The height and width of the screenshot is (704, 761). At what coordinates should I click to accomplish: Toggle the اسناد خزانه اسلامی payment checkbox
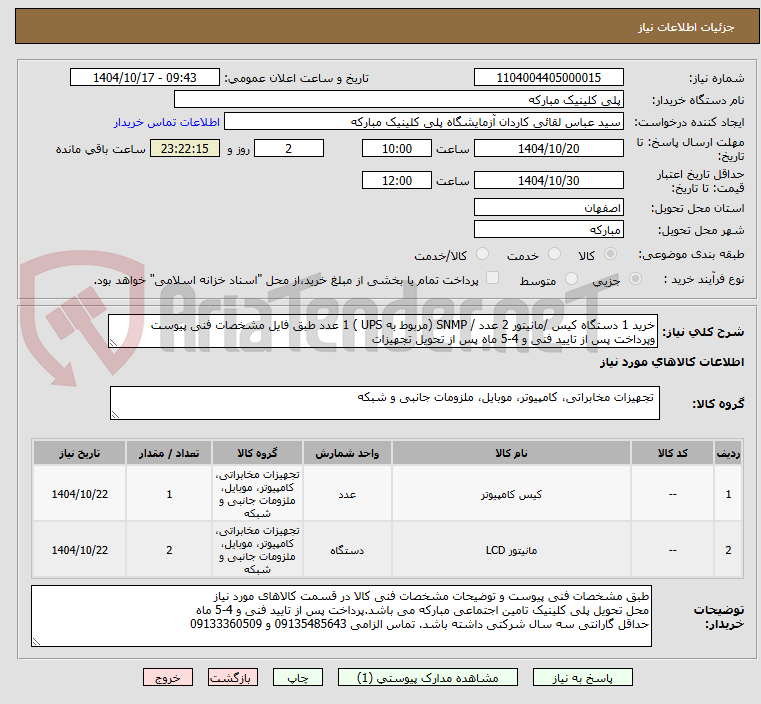[492, 278]
